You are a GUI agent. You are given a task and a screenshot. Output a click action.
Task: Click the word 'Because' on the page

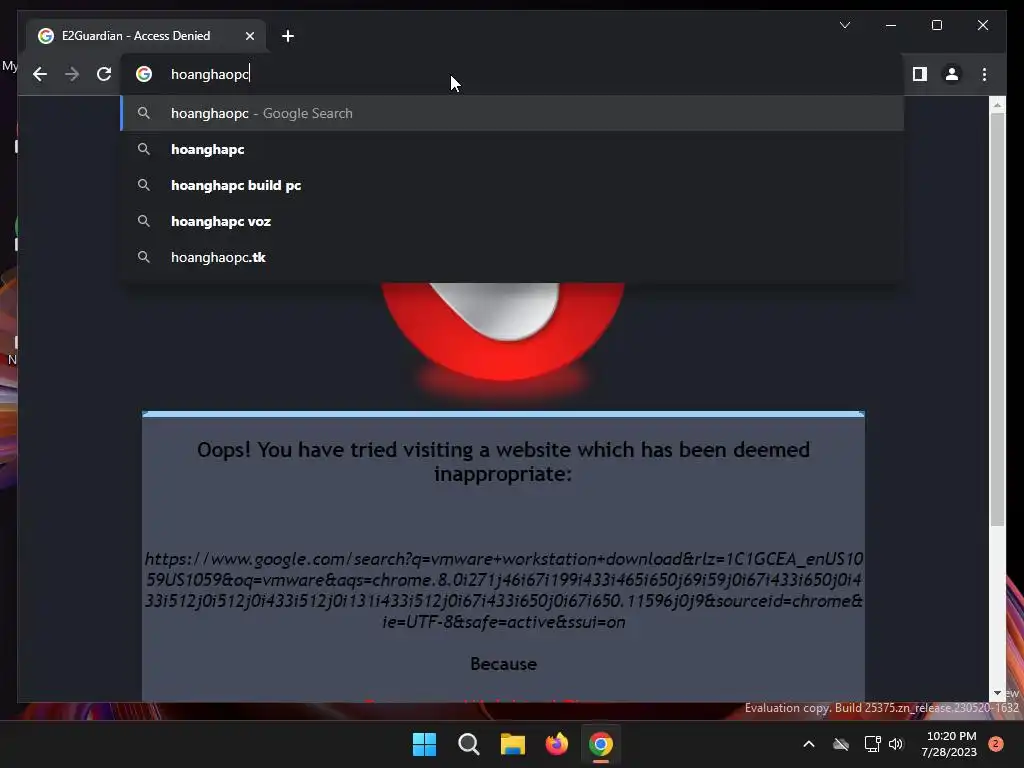(504, 664)
